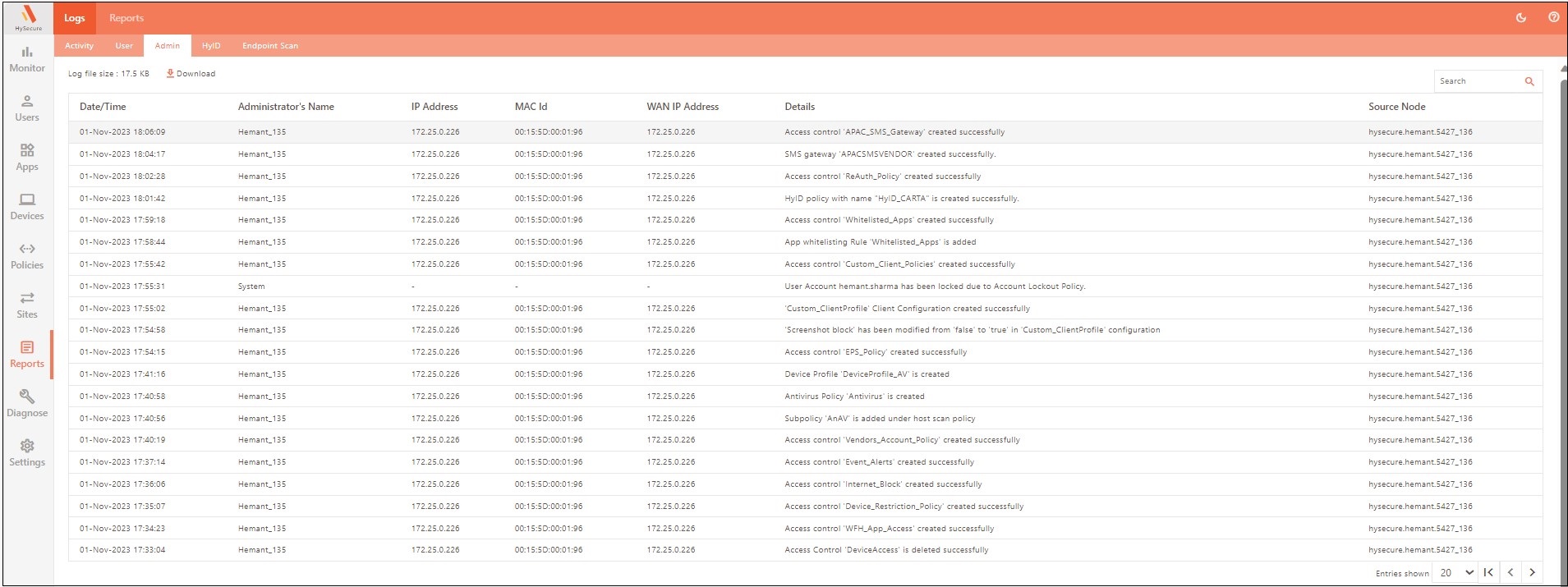Toggle dark mode with the moon icon
Image resolution: width=1568 pixels, height=587 pixels.
[x=1521, y=17]
